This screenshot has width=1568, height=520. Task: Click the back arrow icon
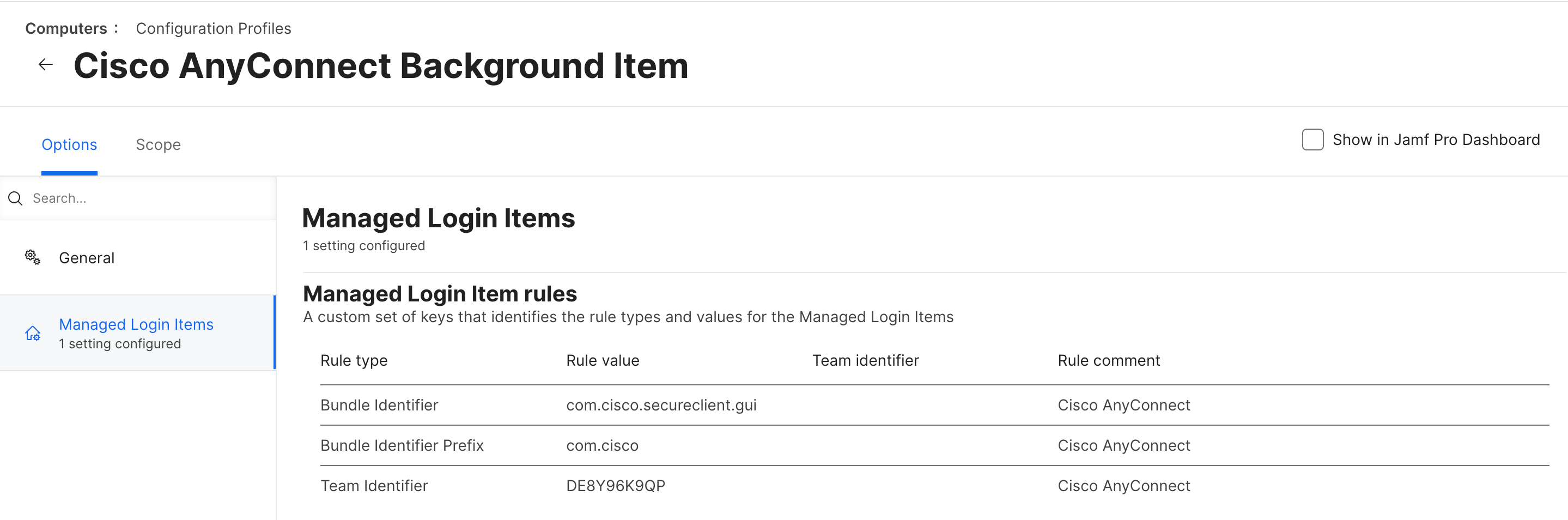click(x=46, y=64)
